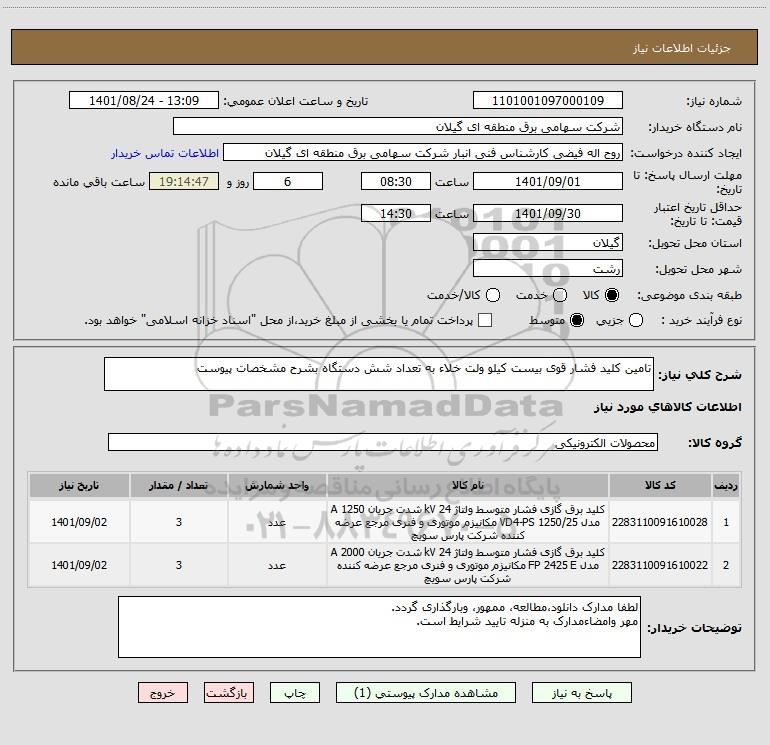Click the VD4-PS 1250/25 product name cell
Image resolution: width=770 pixels, height=745 pixels.
click(x=468, y=522)
